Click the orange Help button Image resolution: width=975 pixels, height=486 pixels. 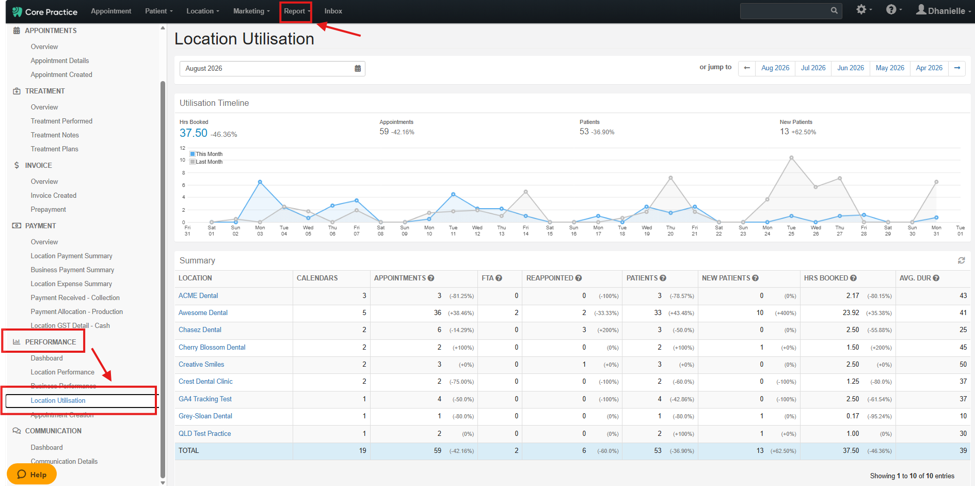pos(32,474)
